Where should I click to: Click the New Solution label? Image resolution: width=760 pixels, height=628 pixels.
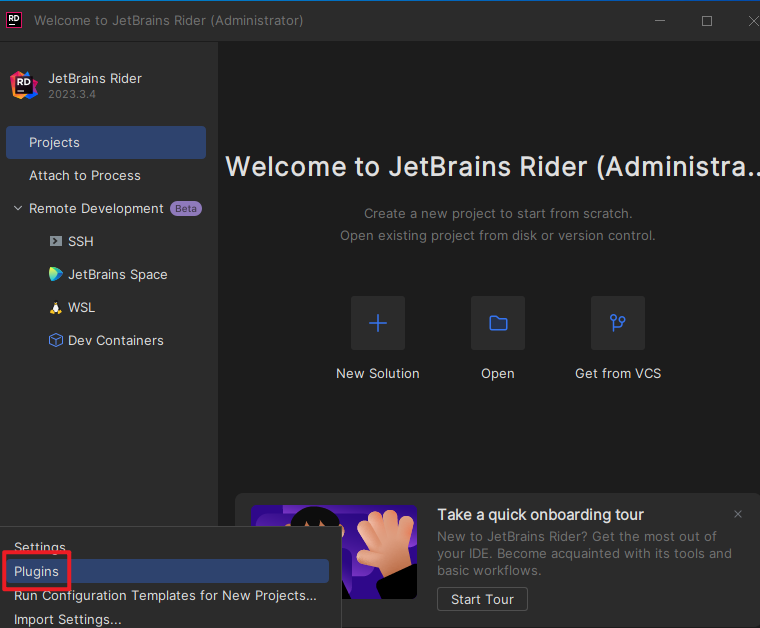pyautogui.click(x=378, y=373)
